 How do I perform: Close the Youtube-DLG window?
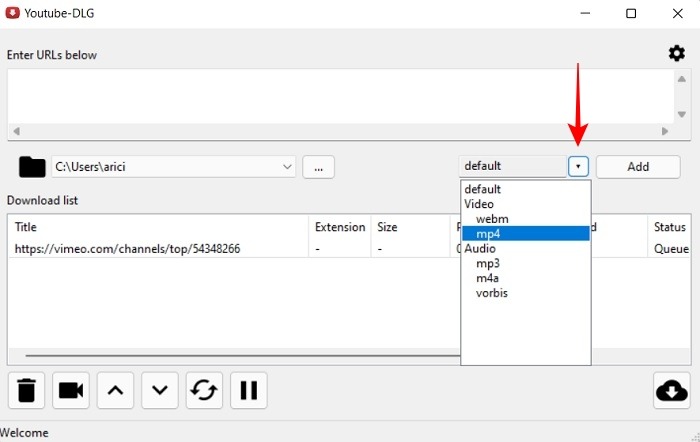(x=677, y=13)
